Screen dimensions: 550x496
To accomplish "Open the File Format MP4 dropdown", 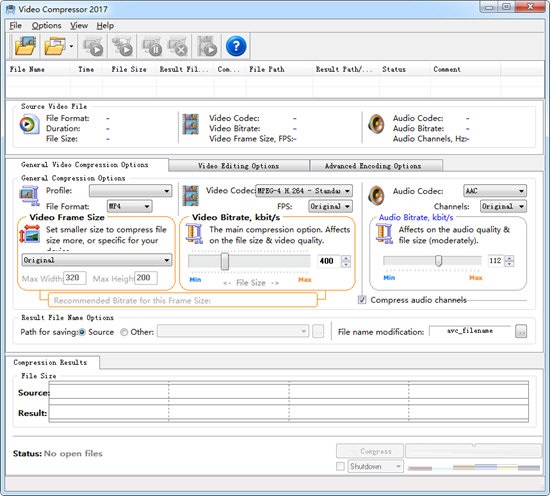I will 129,206.
